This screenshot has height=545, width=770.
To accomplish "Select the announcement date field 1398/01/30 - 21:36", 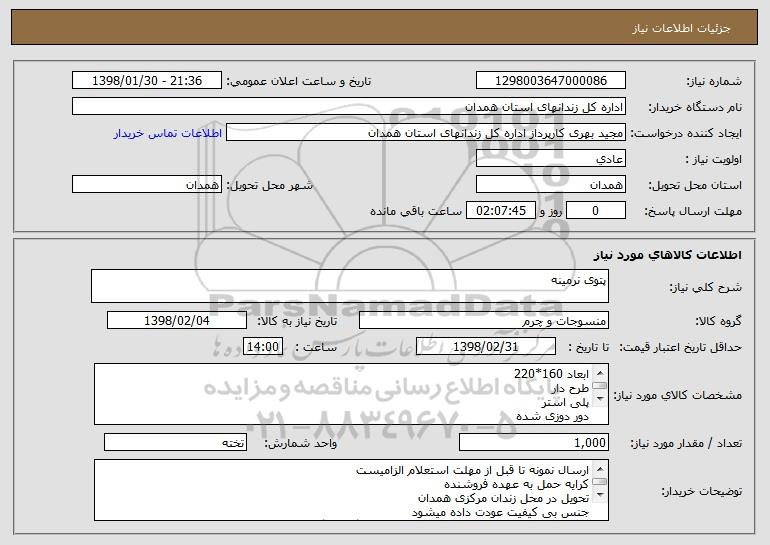I will (147, 80).
